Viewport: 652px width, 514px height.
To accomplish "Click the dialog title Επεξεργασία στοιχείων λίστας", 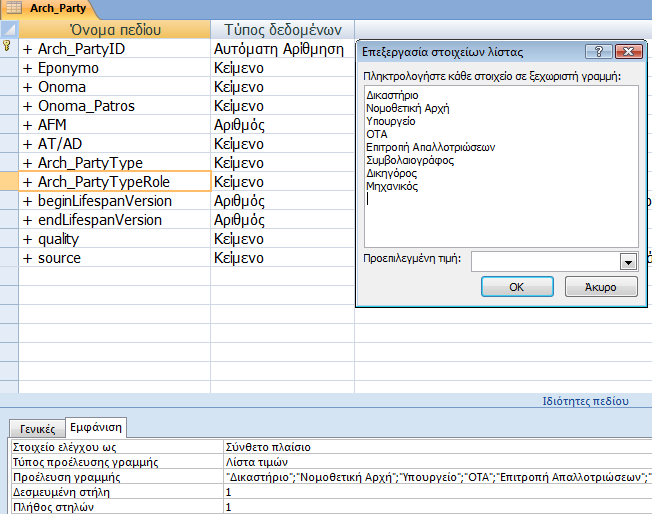I will 442,52.
